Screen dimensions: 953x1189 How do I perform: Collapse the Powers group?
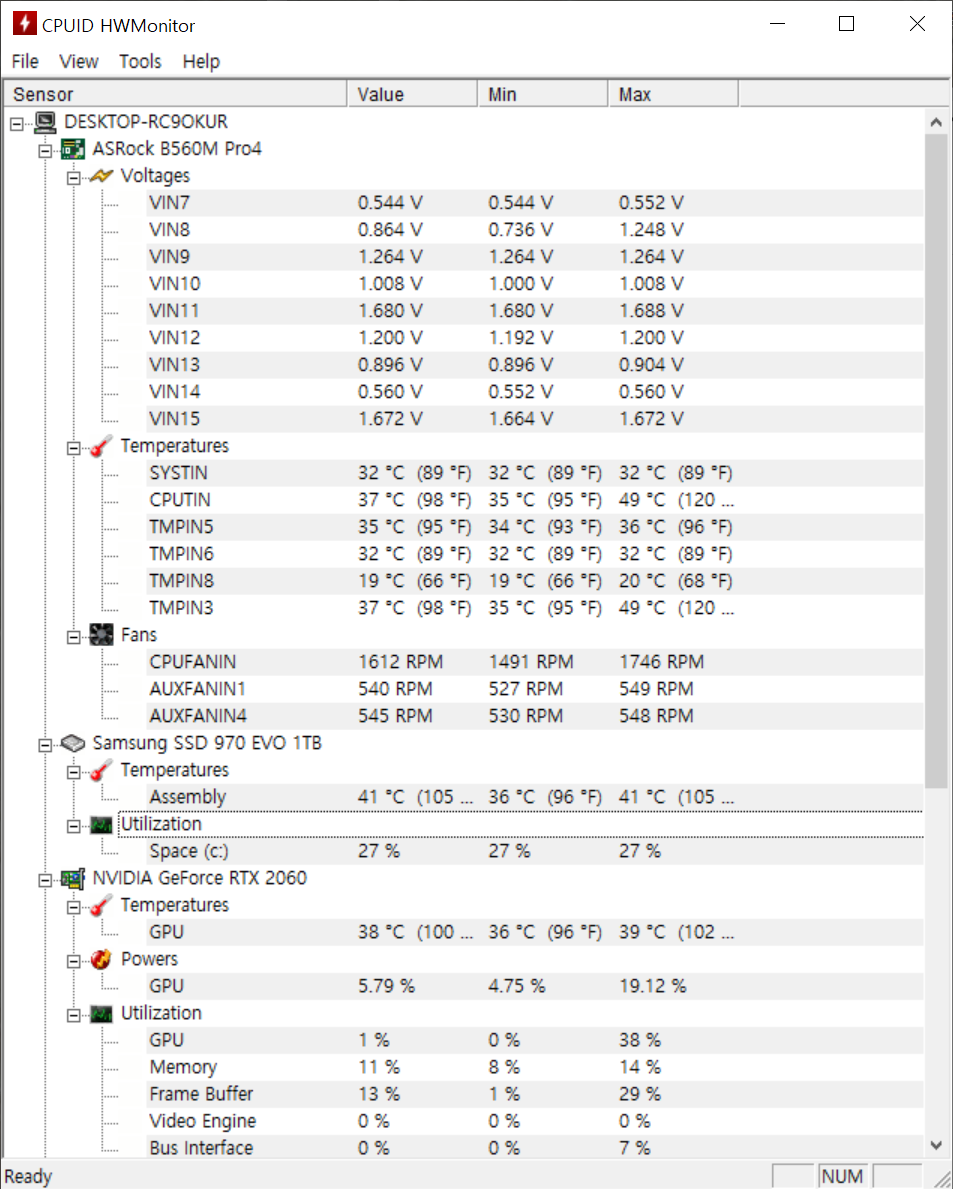point(74,961)
